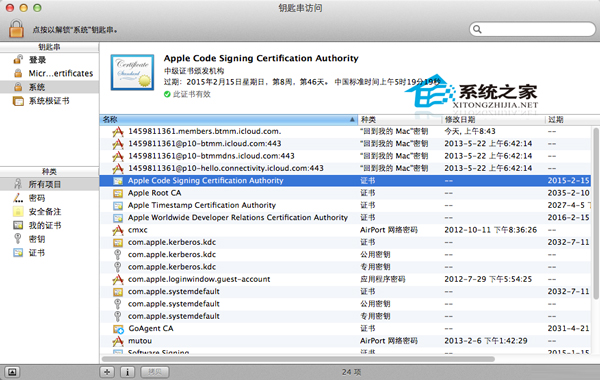Open info with the i button
600x380 pixels.
tap(127, 372)
